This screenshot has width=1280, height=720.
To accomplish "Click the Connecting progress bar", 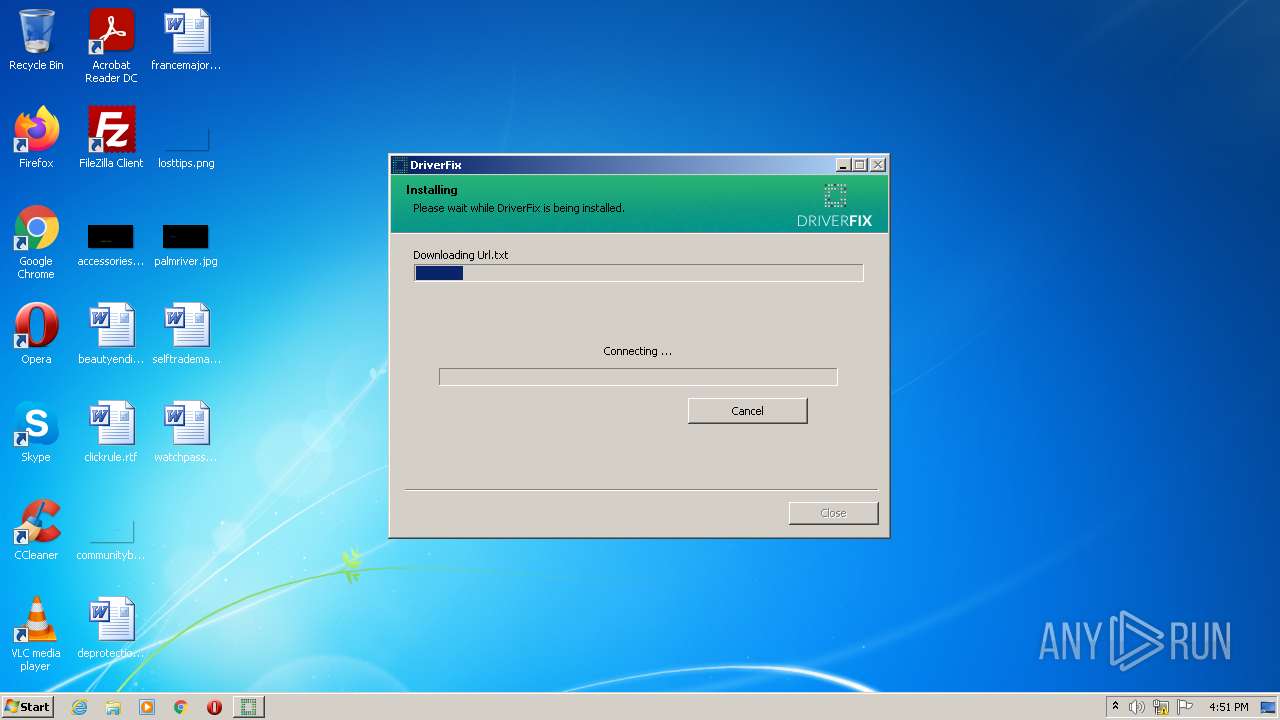I will 638,377.
